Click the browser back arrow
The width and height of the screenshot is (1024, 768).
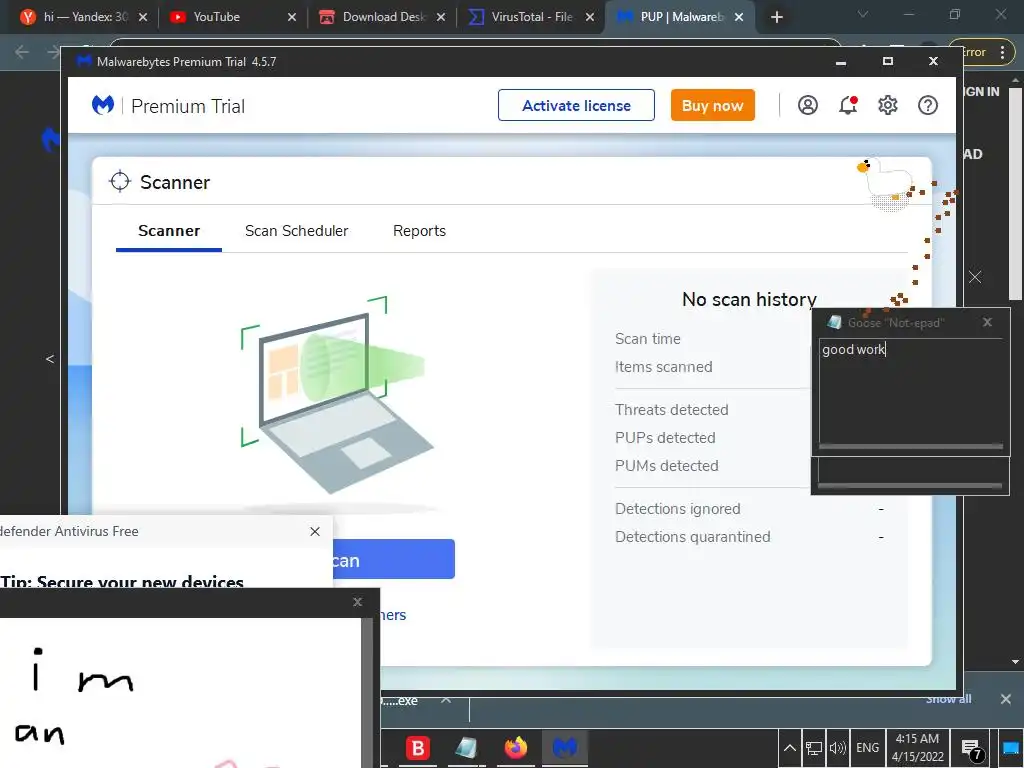[x=22, y=52]
